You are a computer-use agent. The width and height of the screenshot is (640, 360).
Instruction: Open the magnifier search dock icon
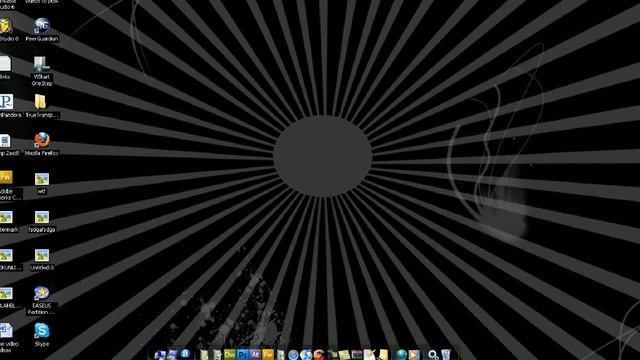tap(433, 355)
